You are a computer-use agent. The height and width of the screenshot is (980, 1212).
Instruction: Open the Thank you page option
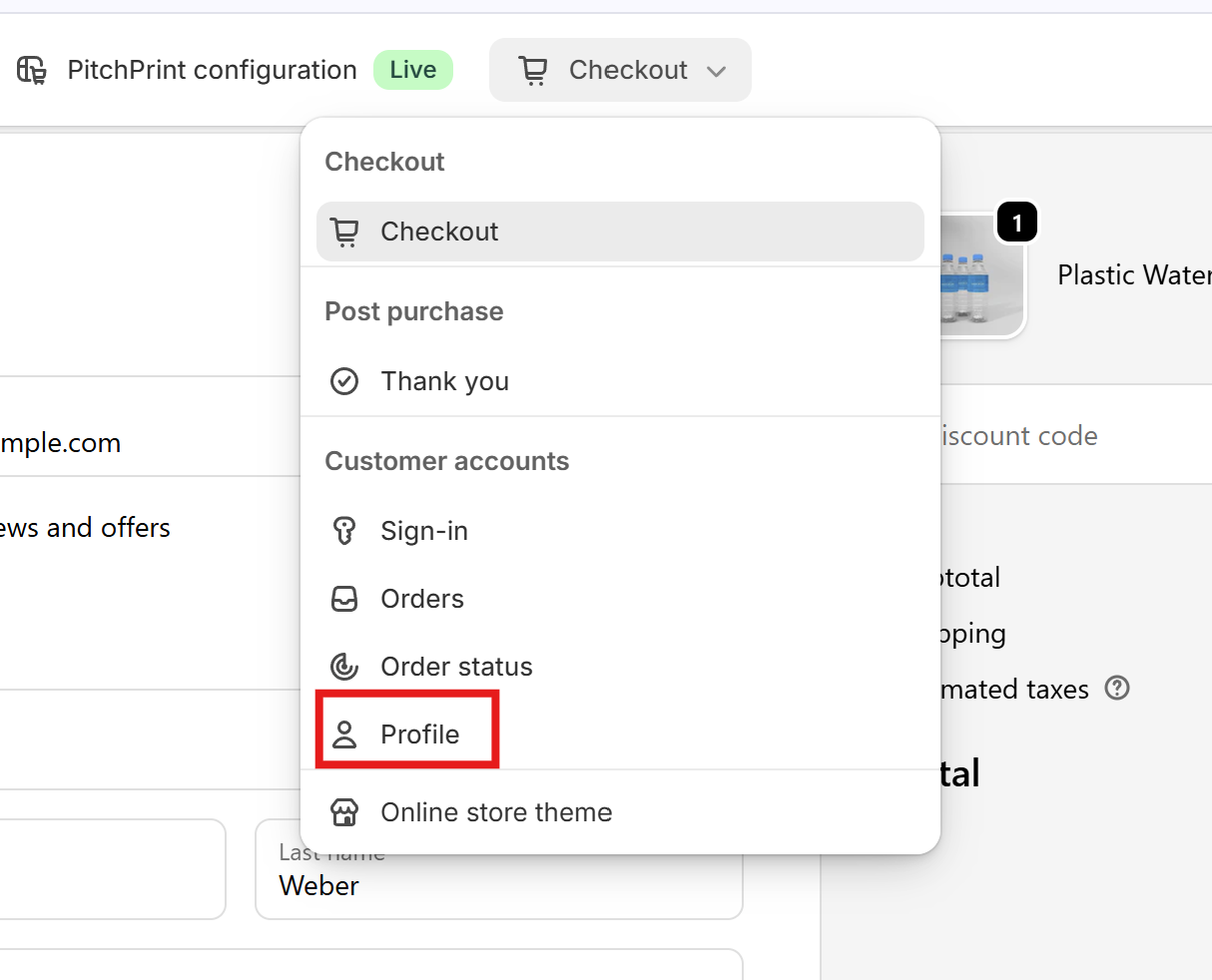click(x=620, y=381)
